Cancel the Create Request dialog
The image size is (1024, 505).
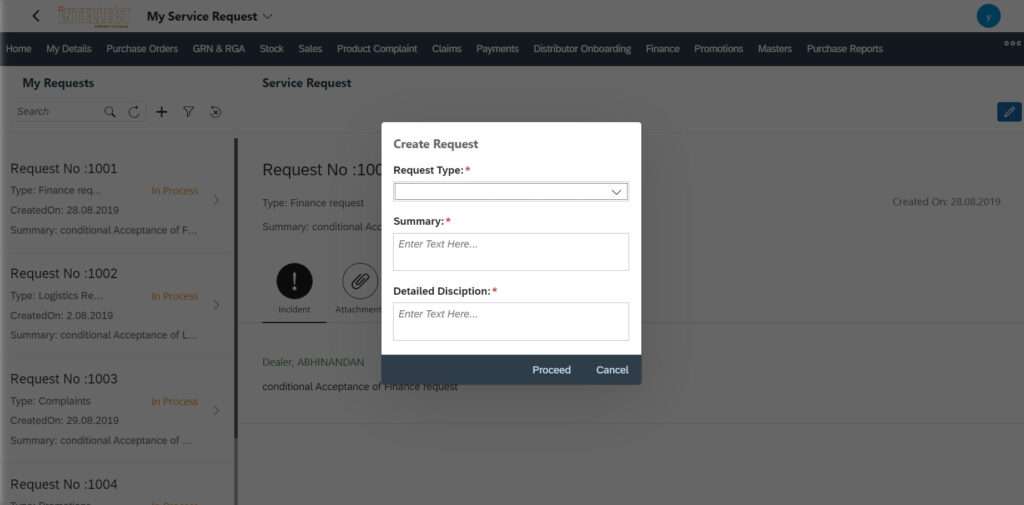click(x=612, y=370)
